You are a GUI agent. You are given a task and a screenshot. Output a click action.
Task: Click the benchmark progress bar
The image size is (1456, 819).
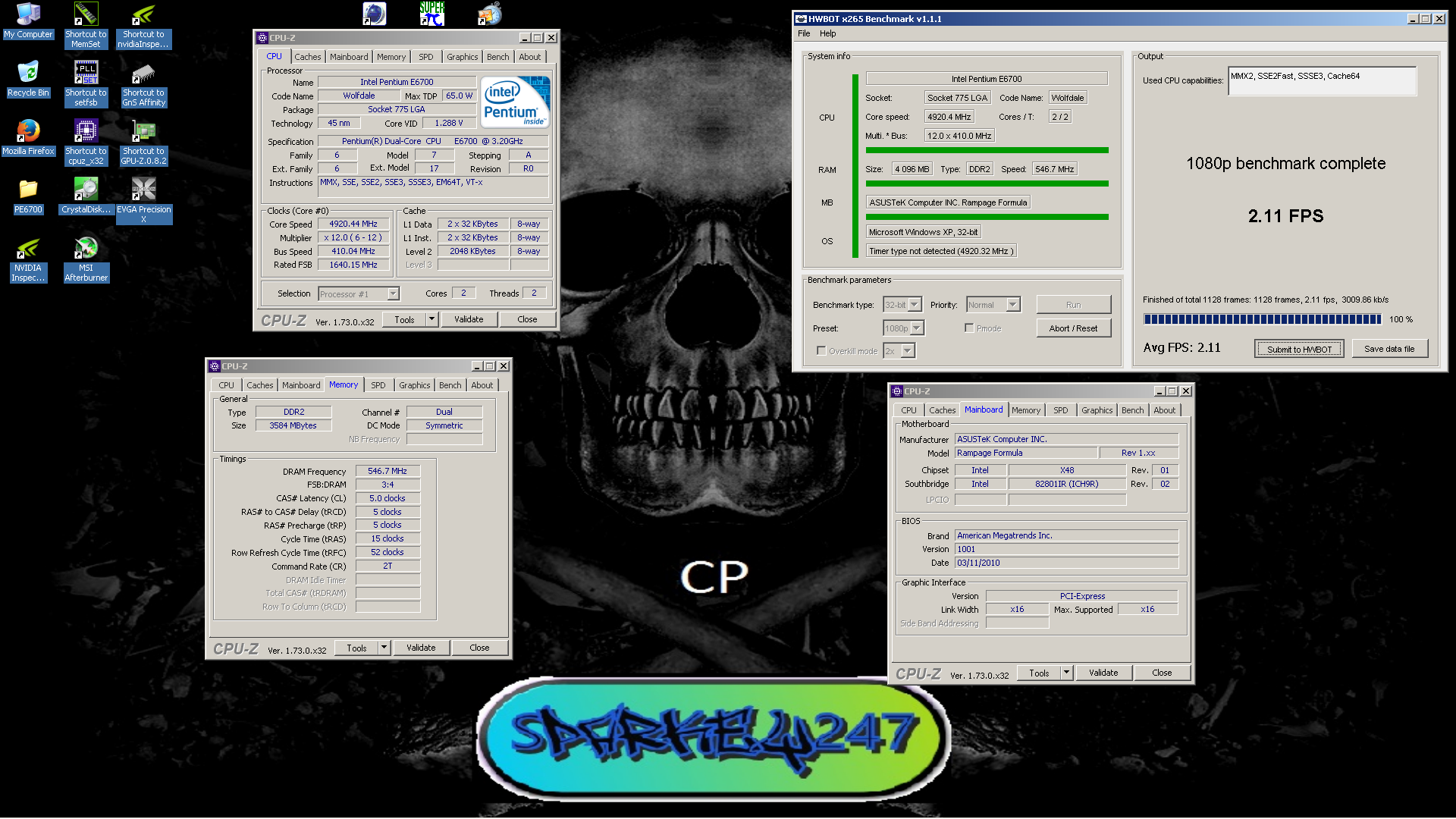pos(1263,319)
